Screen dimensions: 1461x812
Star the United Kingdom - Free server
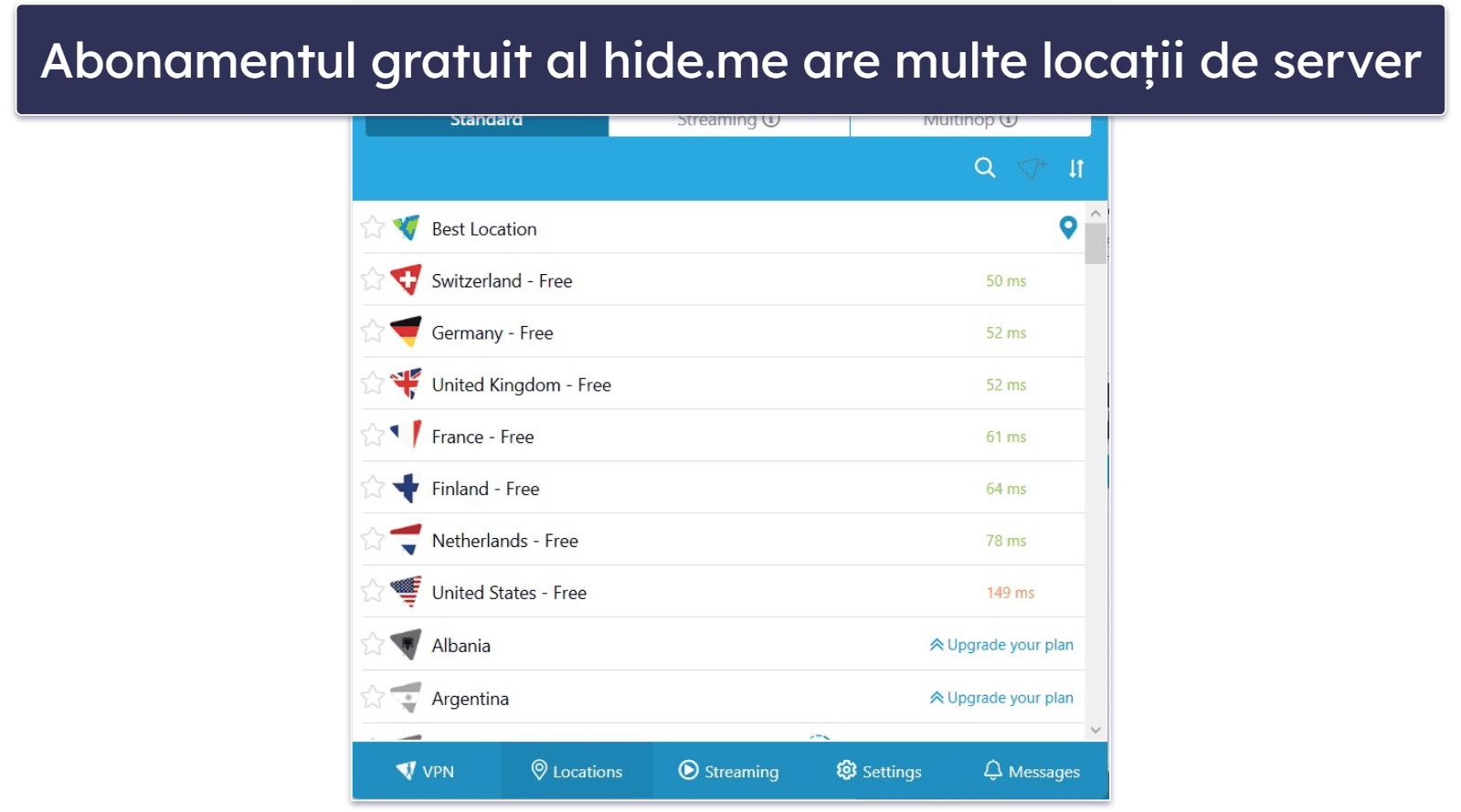point(373,384)
